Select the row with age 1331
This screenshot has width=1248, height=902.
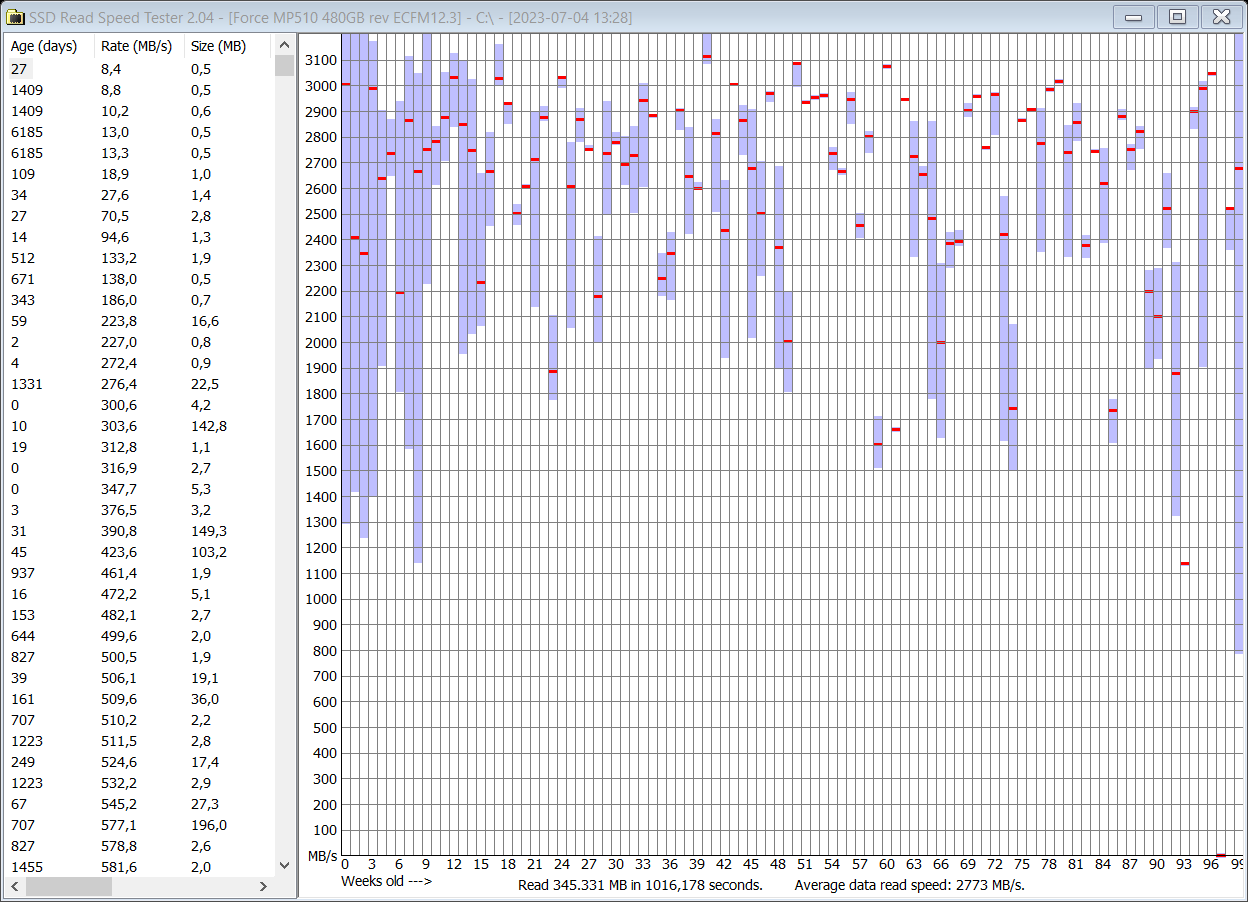(x=139, y=384)
